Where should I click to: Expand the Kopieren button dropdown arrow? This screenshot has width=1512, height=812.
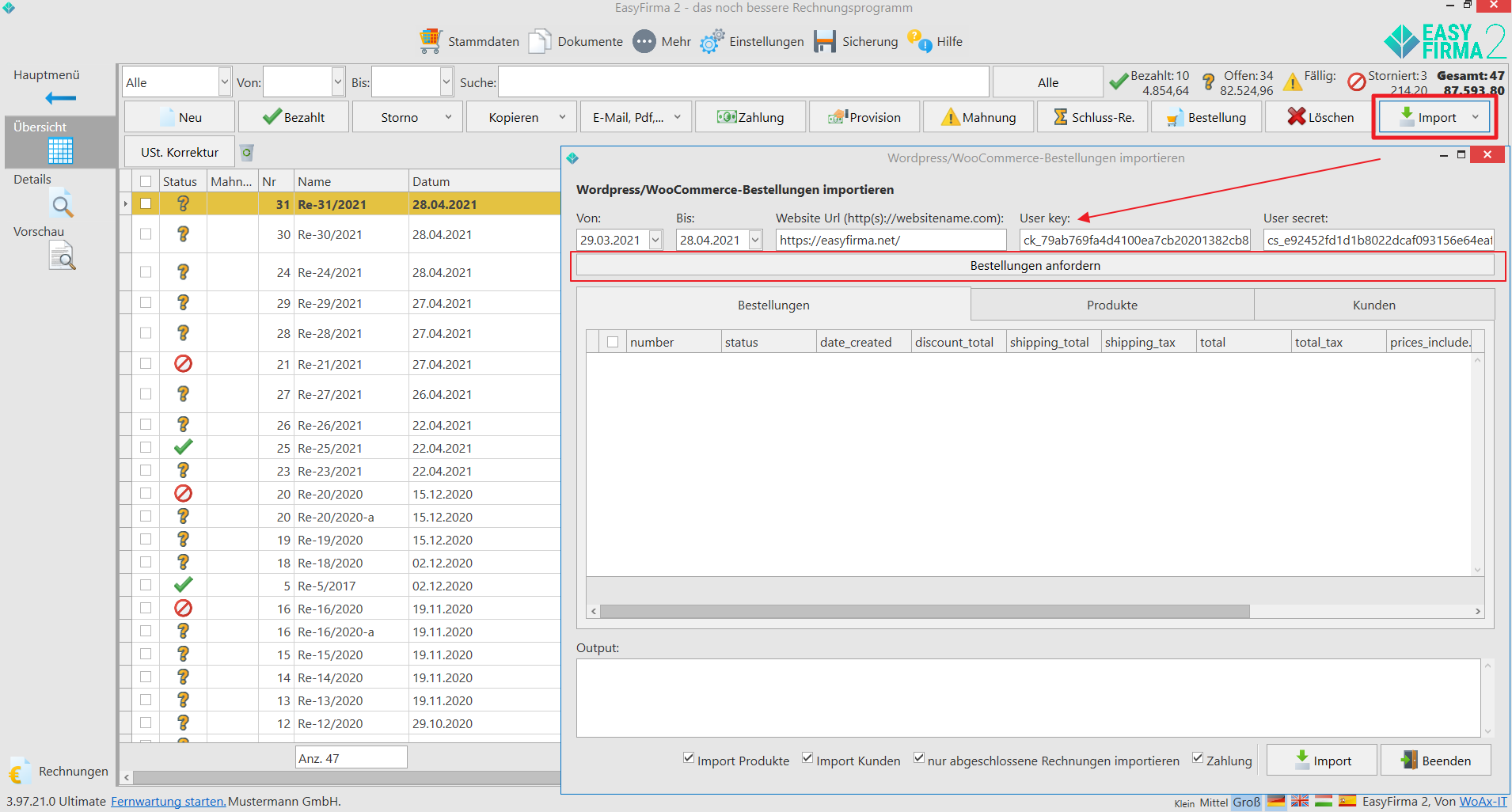[563, 117]
